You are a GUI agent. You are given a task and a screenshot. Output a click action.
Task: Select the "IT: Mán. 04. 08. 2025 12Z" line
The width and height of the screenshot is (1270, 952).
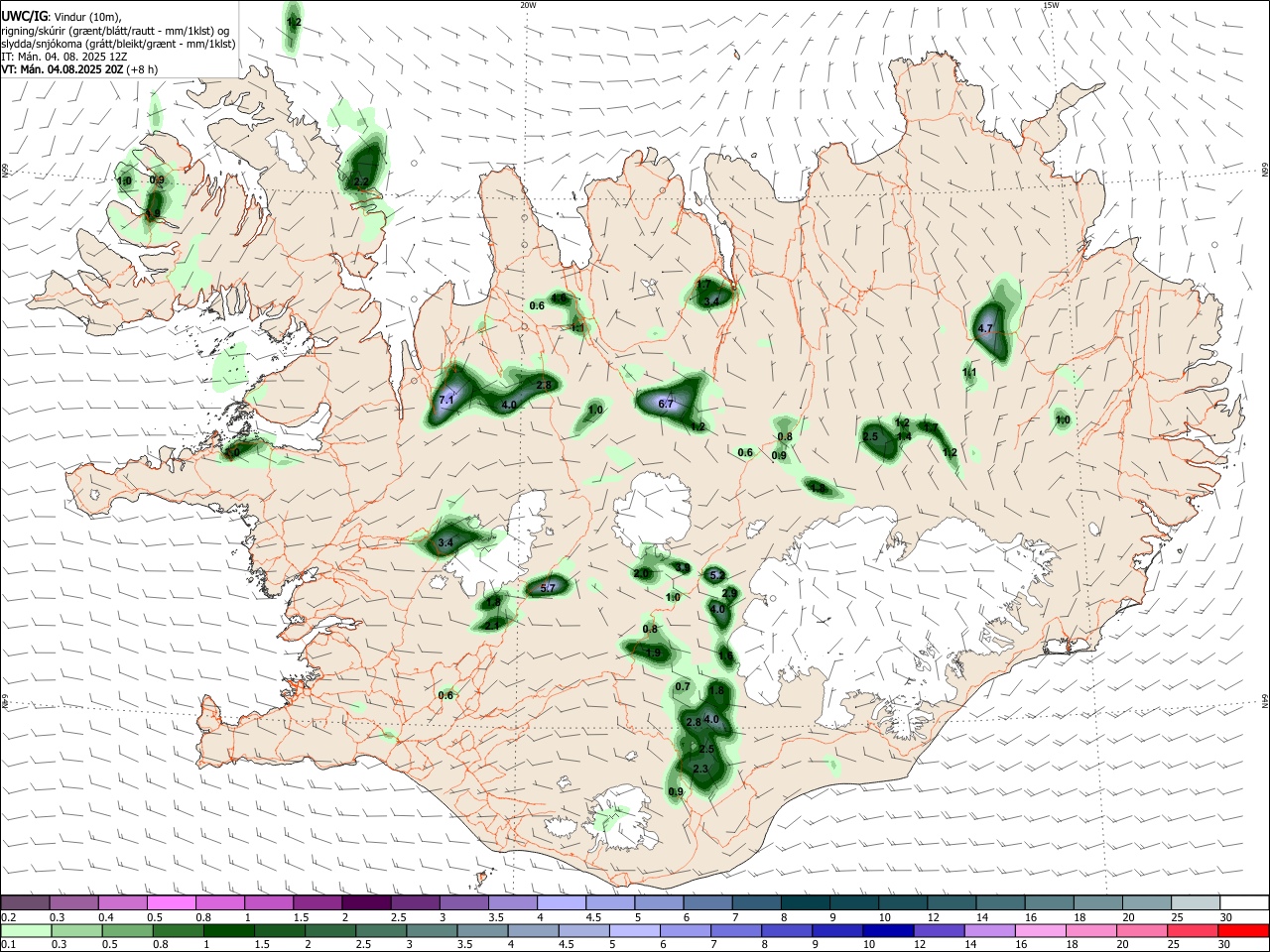pyautogui.click(x=63, y=57)
